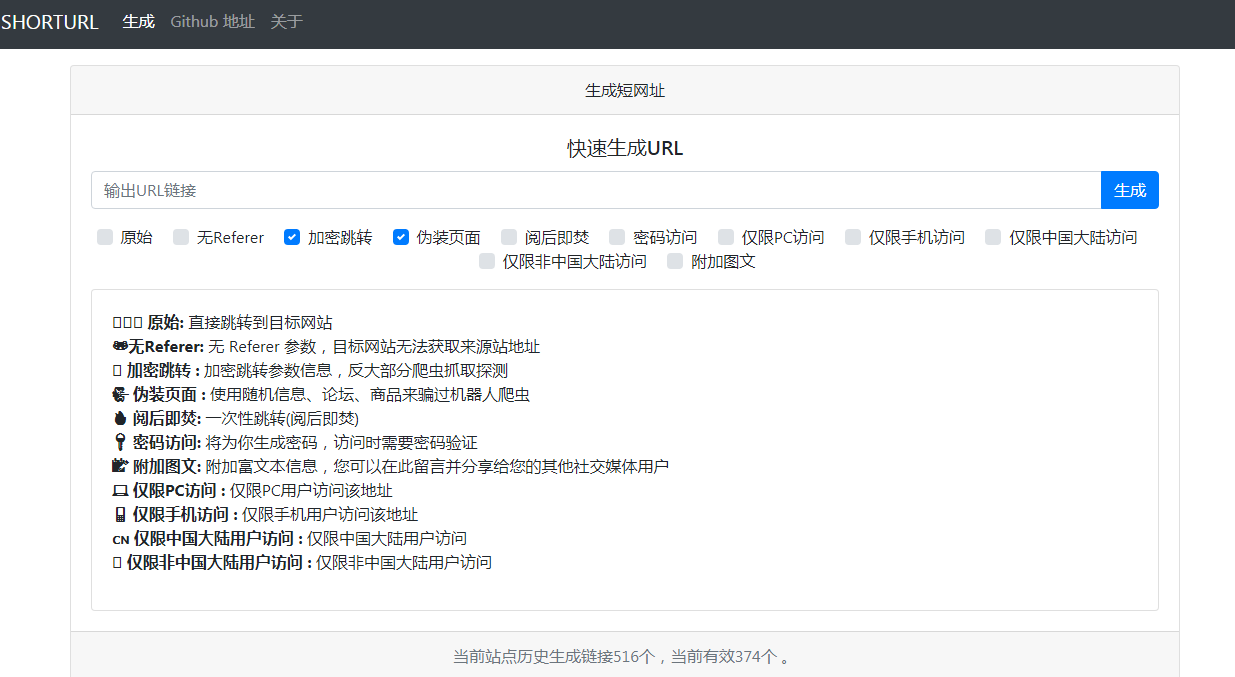Enable the 阅后即焚 checkbox
The height and width of the screenshot is (677, 1235).
[x=509, y=237]
